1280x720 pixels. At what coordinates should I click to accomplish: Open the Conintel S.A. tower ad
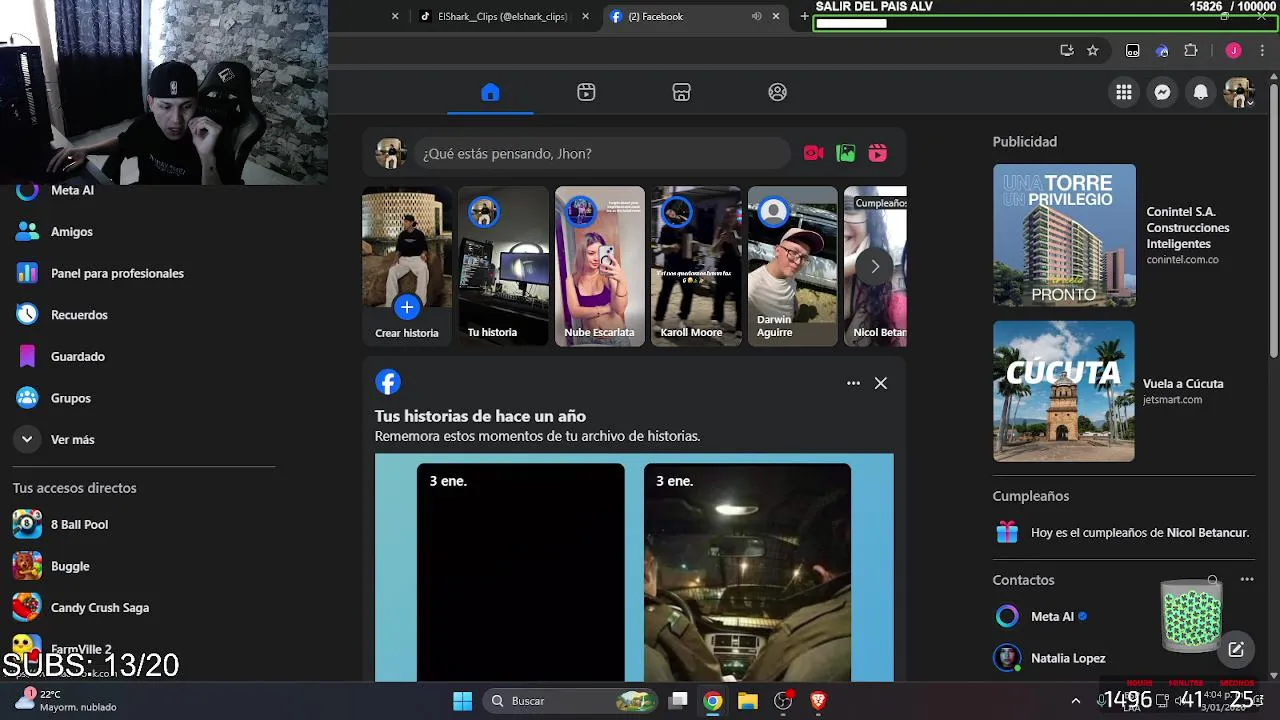coord(1064,235)
